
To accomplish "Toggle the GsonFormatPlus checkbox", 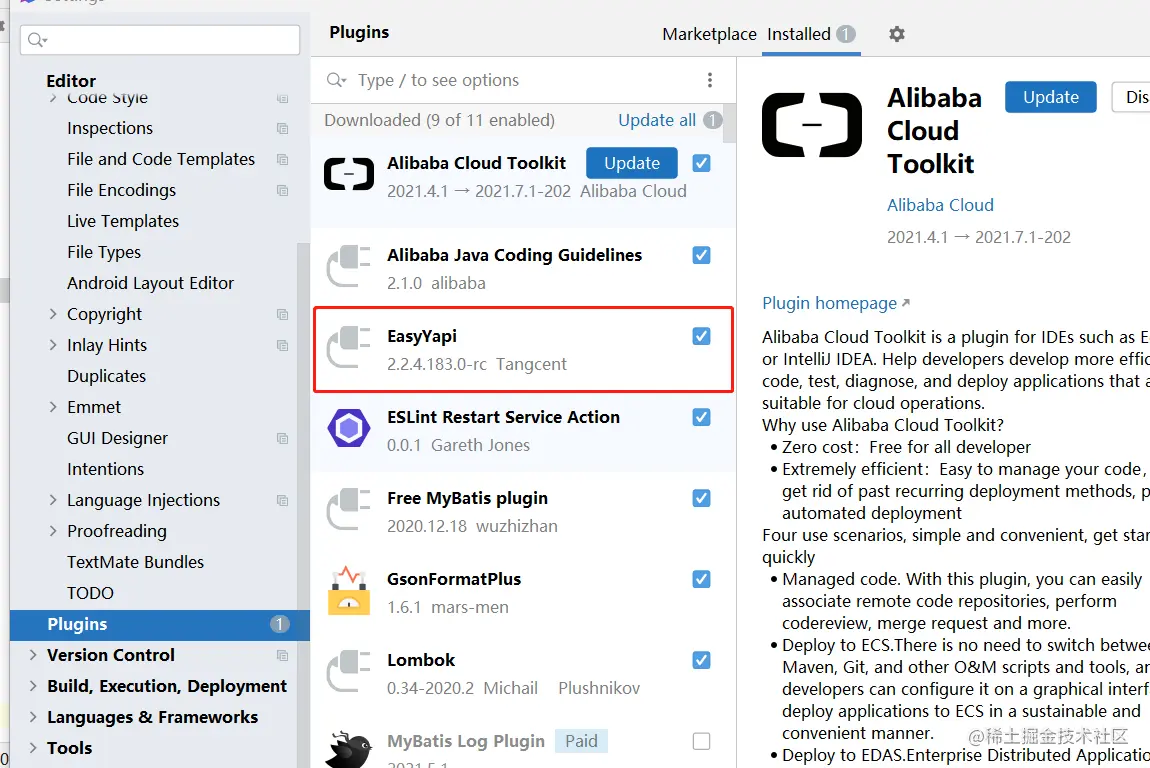I will pyautogui.click(x=701, y=579).
